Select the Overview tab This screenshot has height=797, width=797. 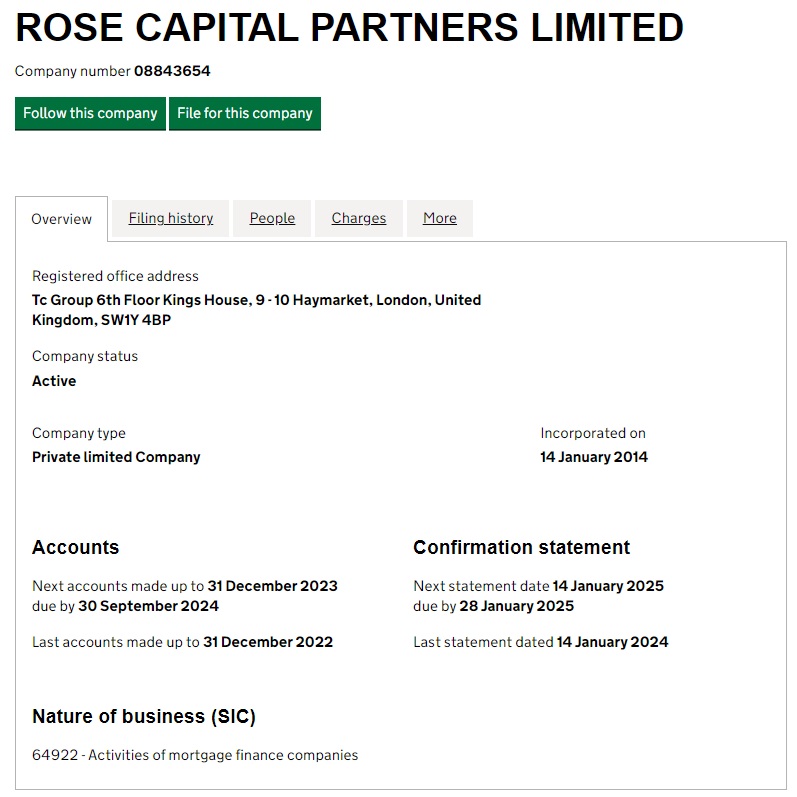coord(61,219)
